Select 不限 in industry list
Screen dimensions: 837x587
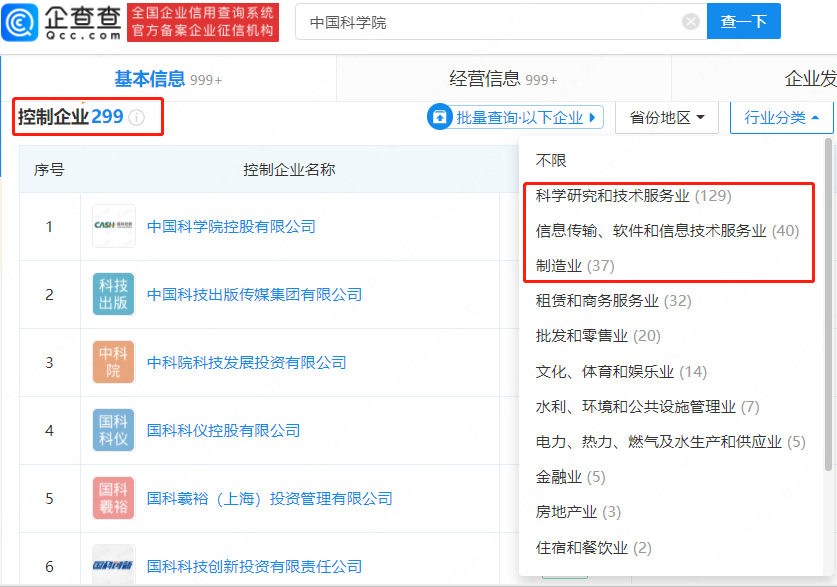coord(551,160)
